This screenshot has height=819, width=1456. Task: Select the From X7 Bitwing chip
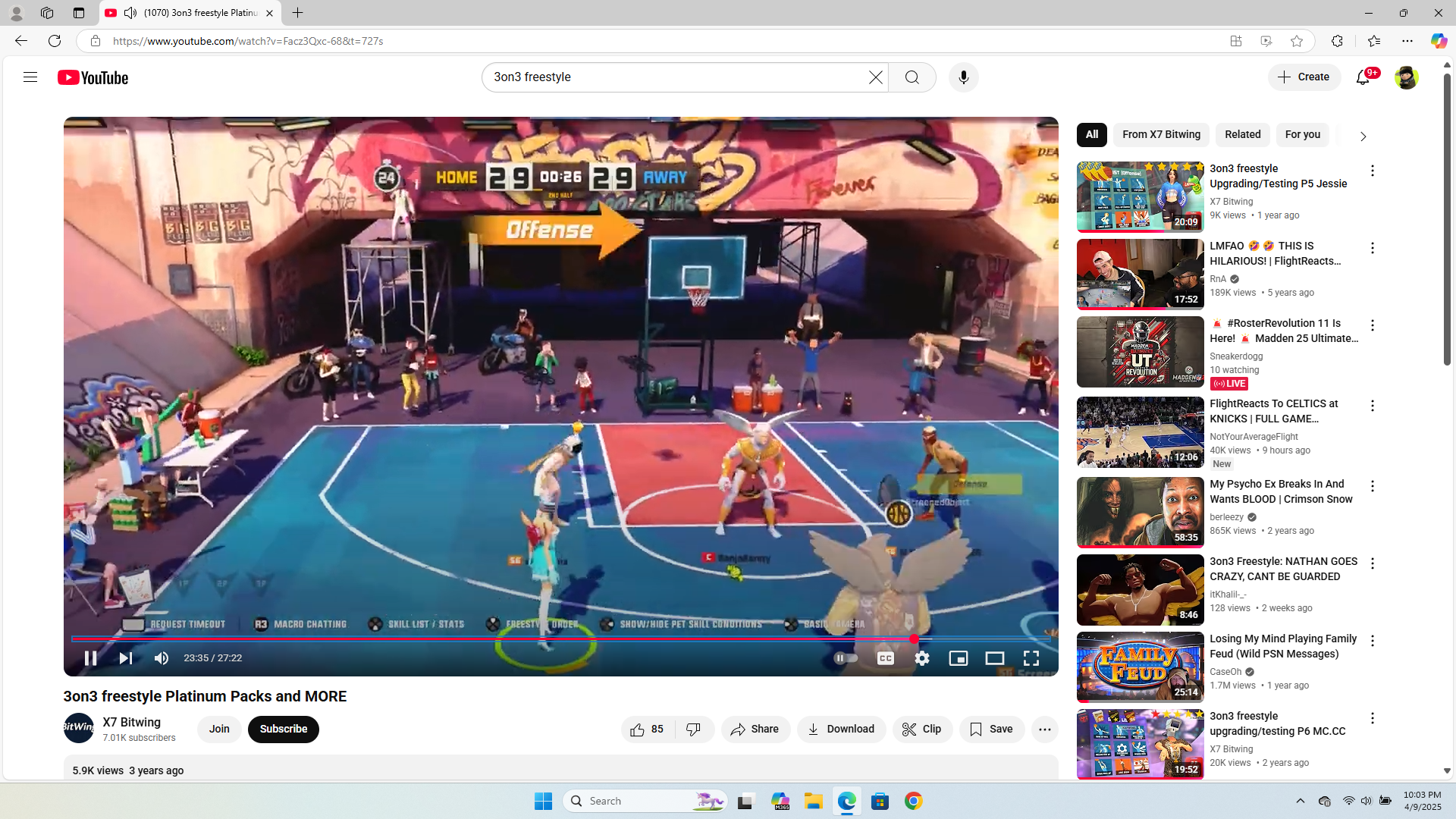pos(1162,135)
